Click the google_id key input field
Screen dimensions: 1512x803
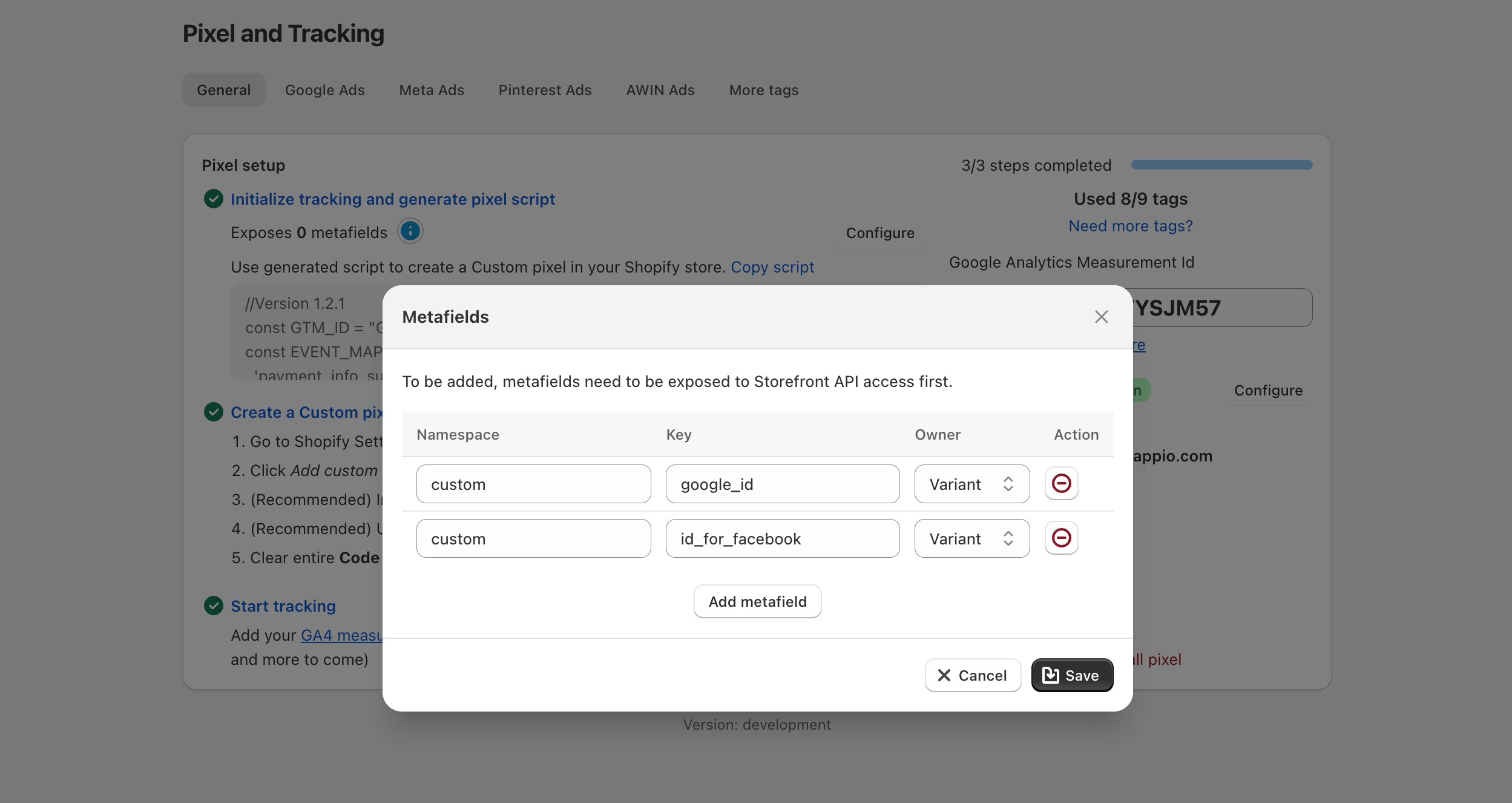pos(782,484)
